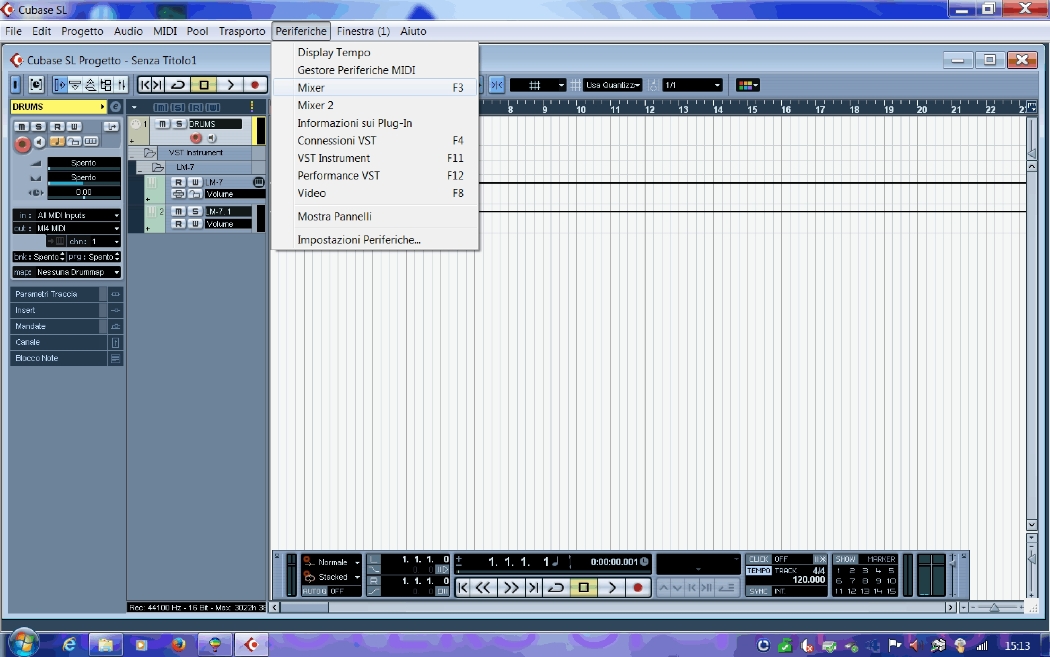Open MIDI input dropdown All MIDI Inputs
Viewport: 1050px width, 657px height.
point(67,216)
